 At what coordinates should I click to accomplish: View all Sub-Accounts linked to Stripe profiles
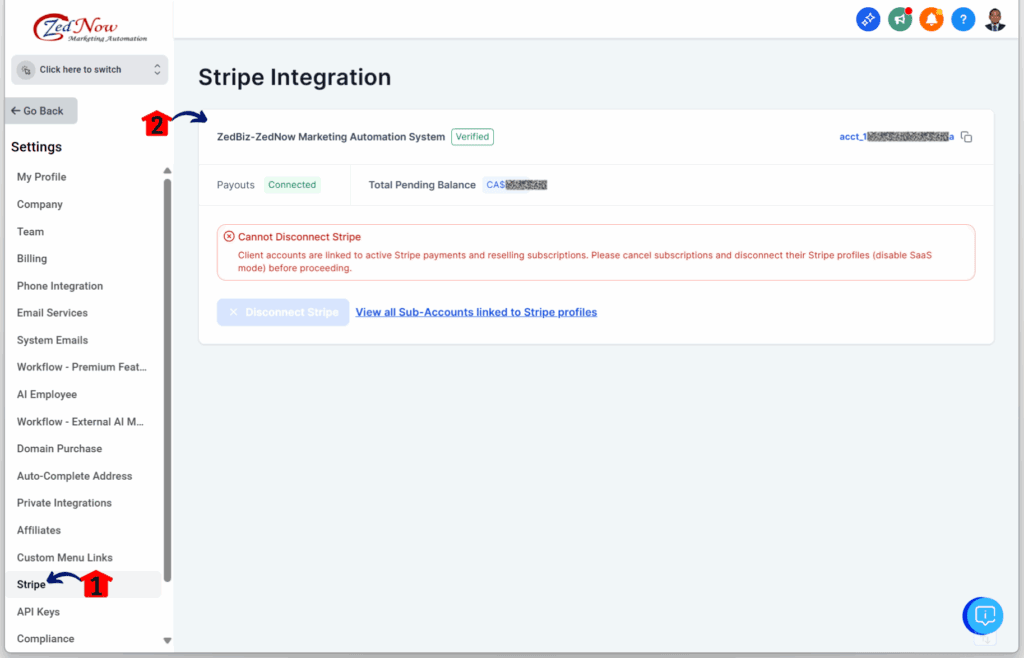(x=476, y=312)
